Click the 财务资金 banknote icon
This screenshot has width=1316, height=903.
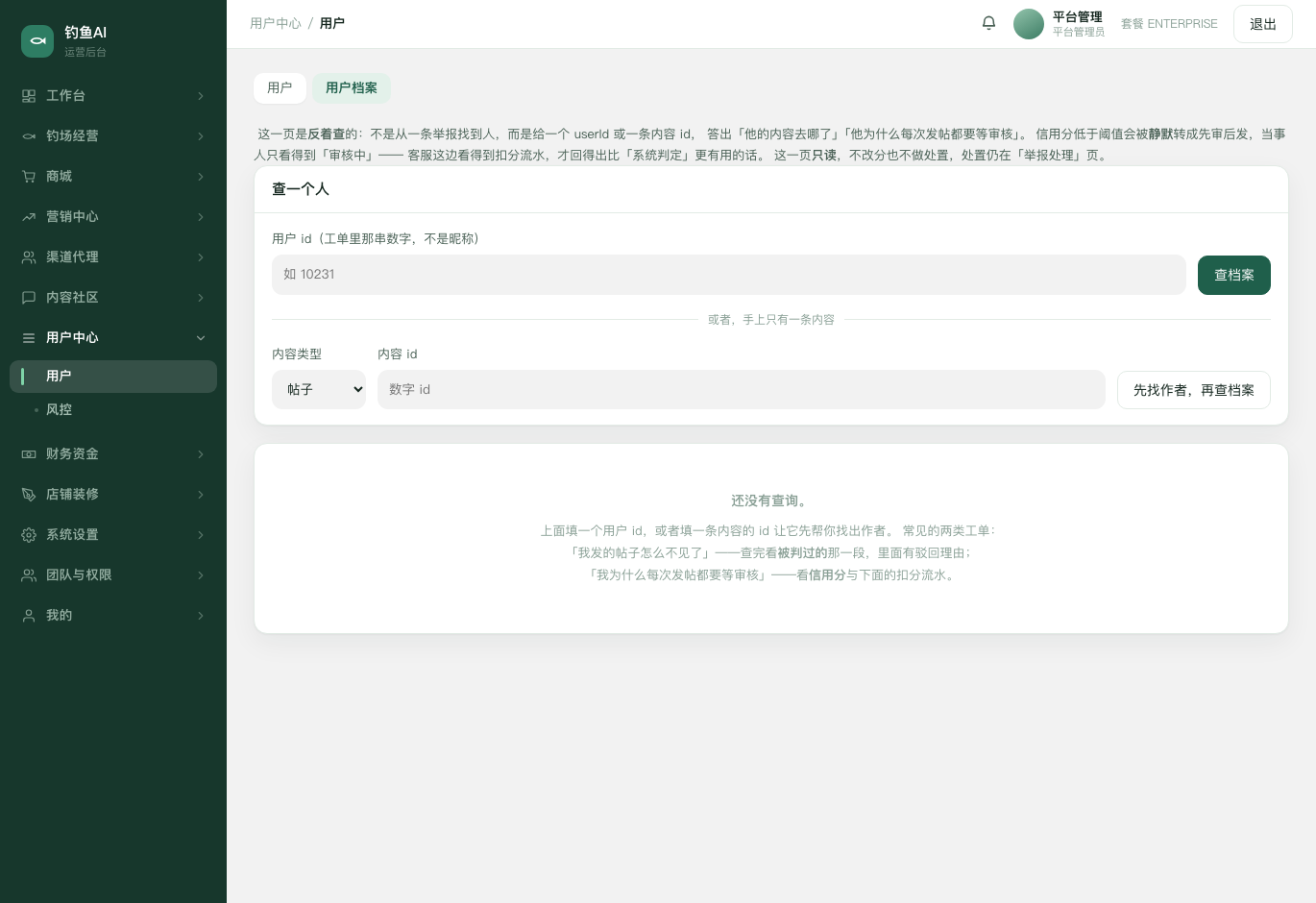click(x=29, y=454)
